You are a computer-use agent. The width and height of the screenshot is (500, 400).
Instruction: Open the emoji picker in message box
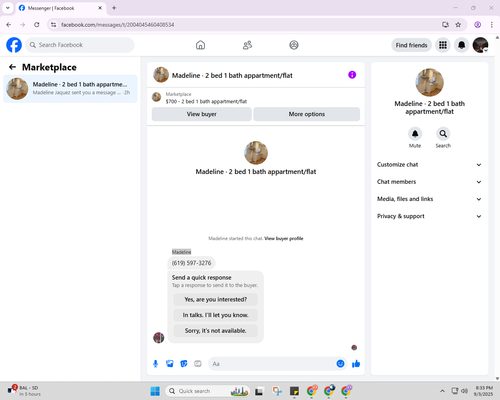pos(340,364)
